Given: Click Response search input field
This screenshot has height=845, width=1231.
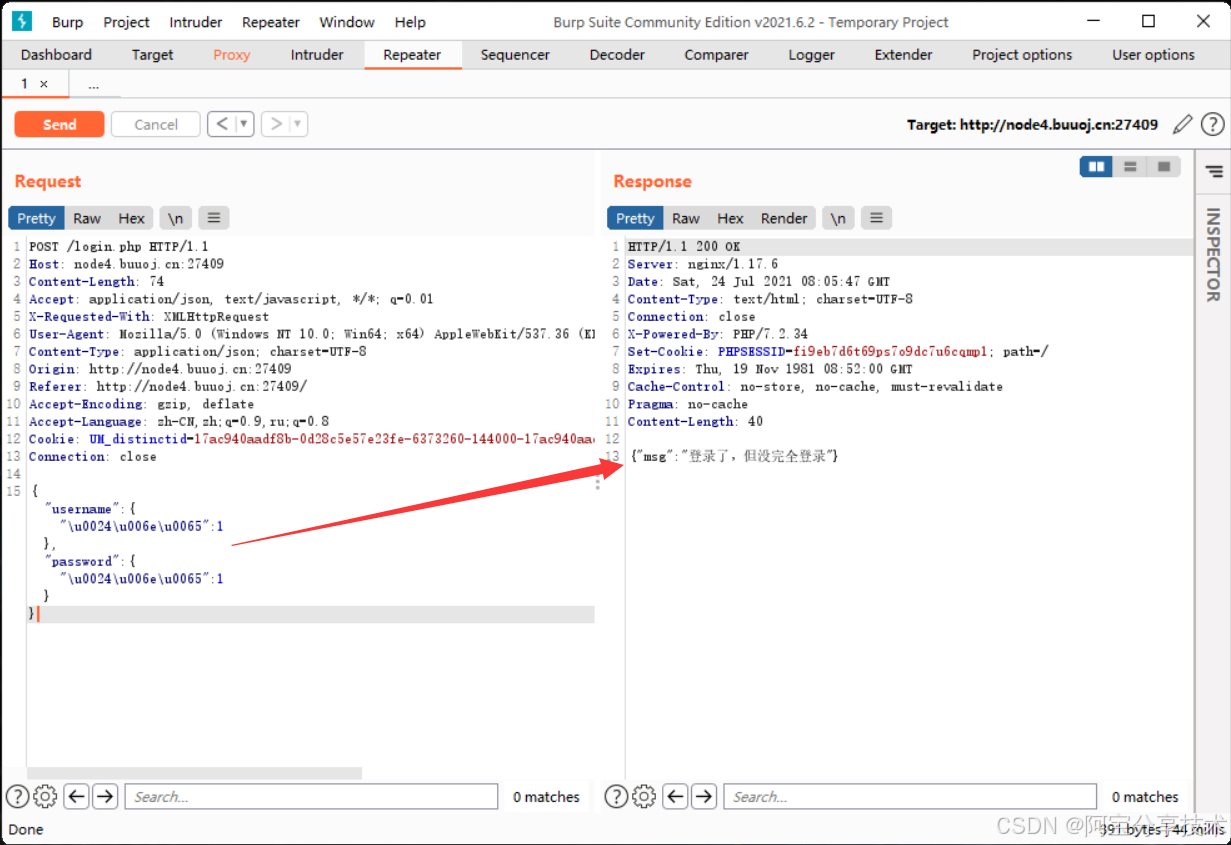Looking at the screenshot, I should [910, 797].
